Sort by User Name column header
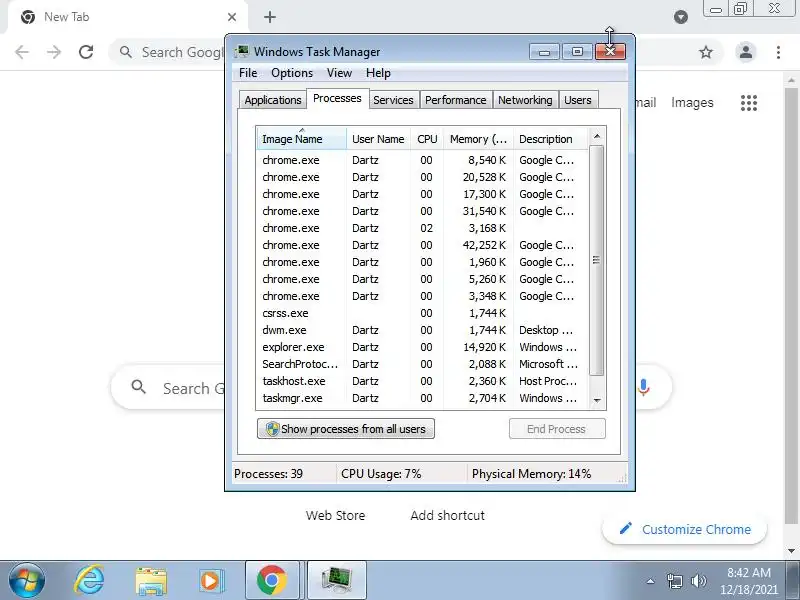The width and height of the screenshot is (800, 600). (378, 139)
